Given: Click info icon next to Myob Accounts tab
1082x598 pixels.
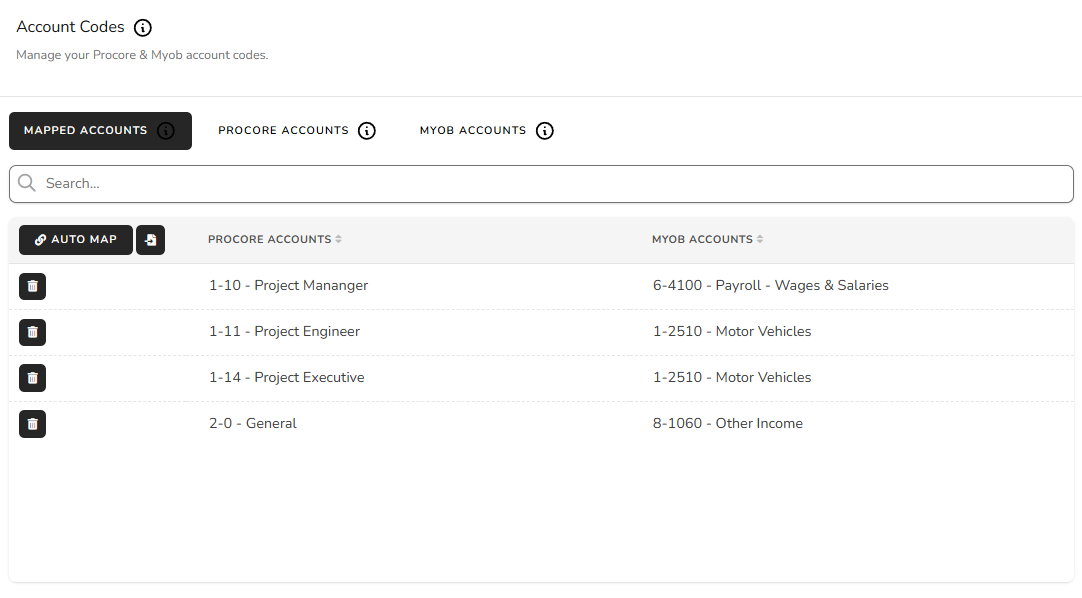Looking at the screenshot, I should (544, 130).
